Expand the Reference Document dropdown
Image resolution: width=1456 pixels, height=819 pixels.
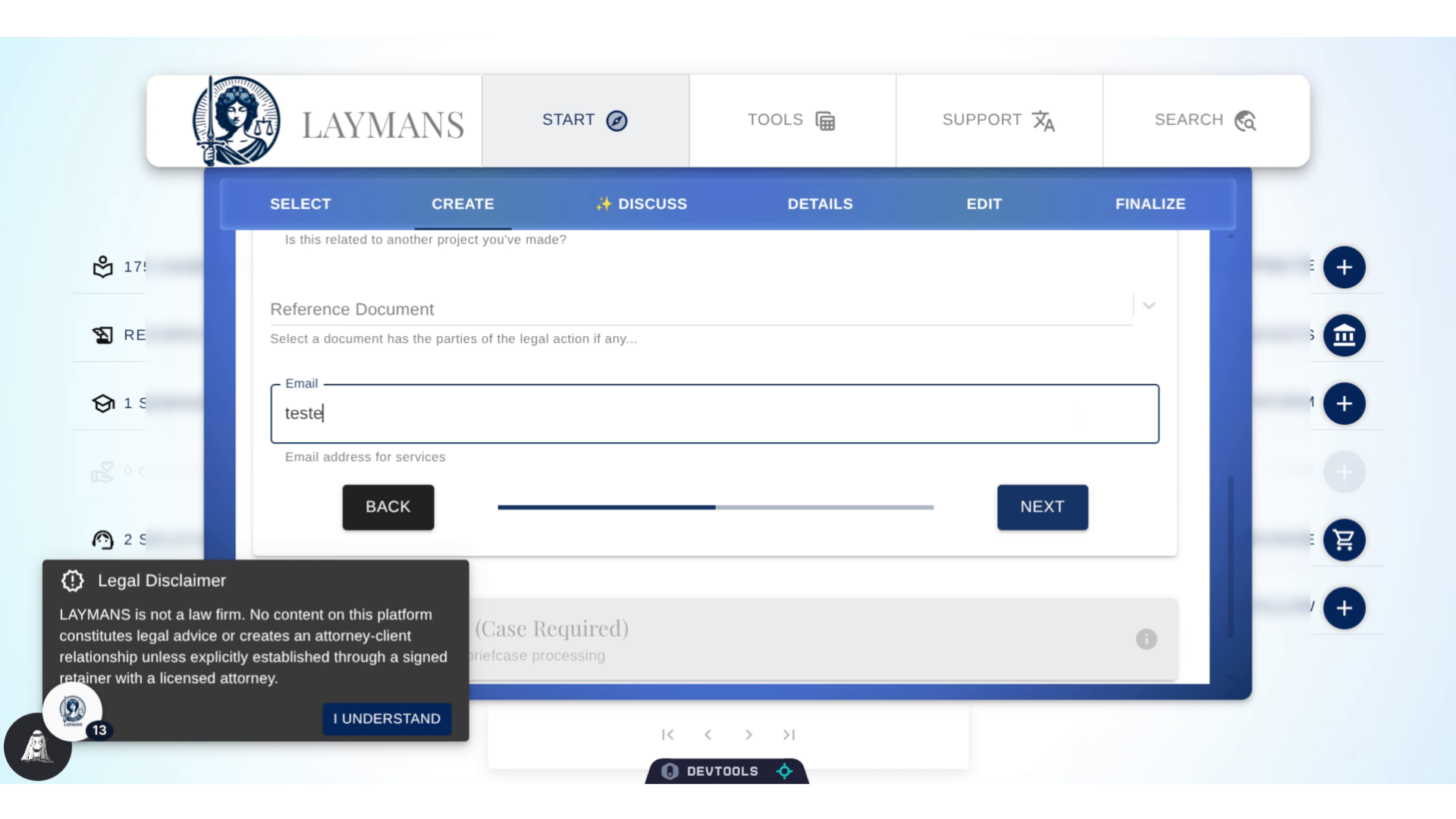(1149, 305)
